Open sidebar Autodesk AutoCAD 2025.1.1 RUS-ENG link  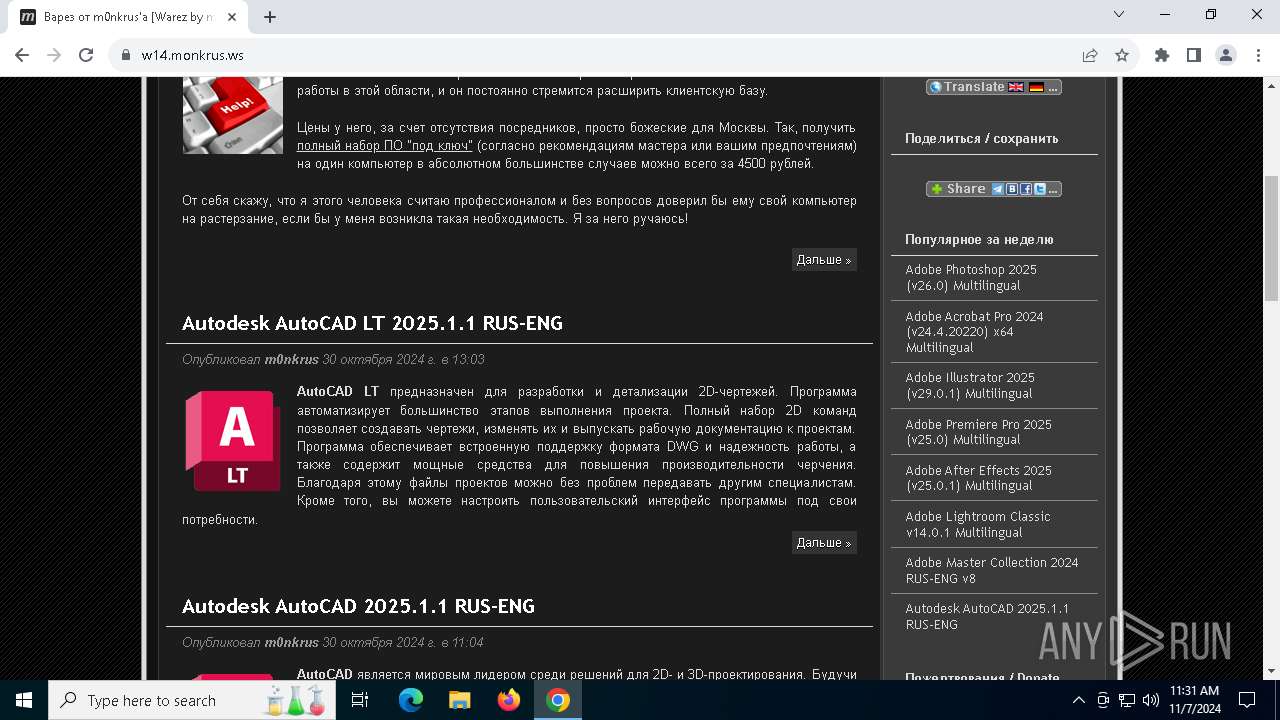[x=987, y=617]
